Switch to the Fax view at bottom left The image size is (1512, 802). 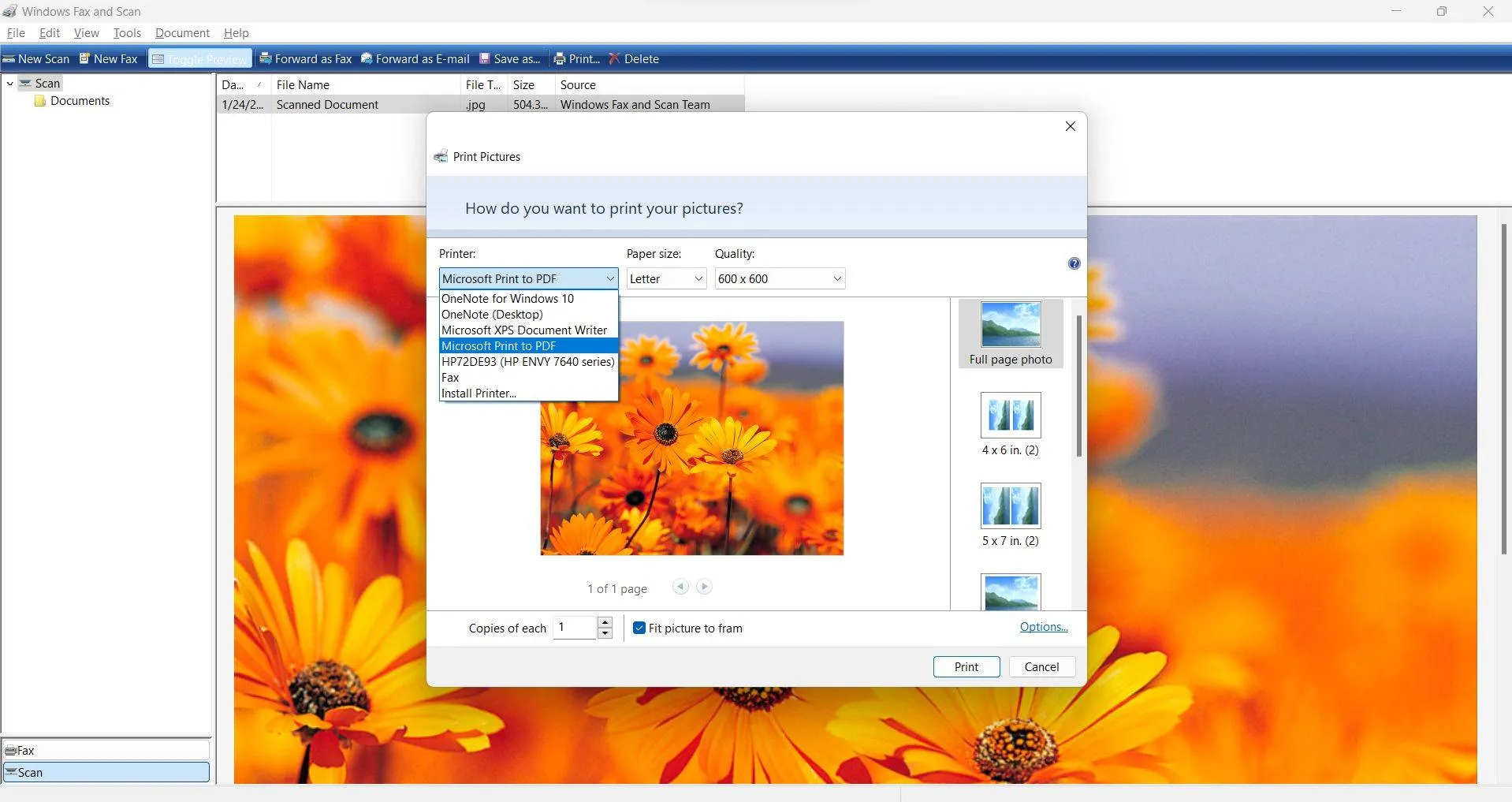[106, 750]
